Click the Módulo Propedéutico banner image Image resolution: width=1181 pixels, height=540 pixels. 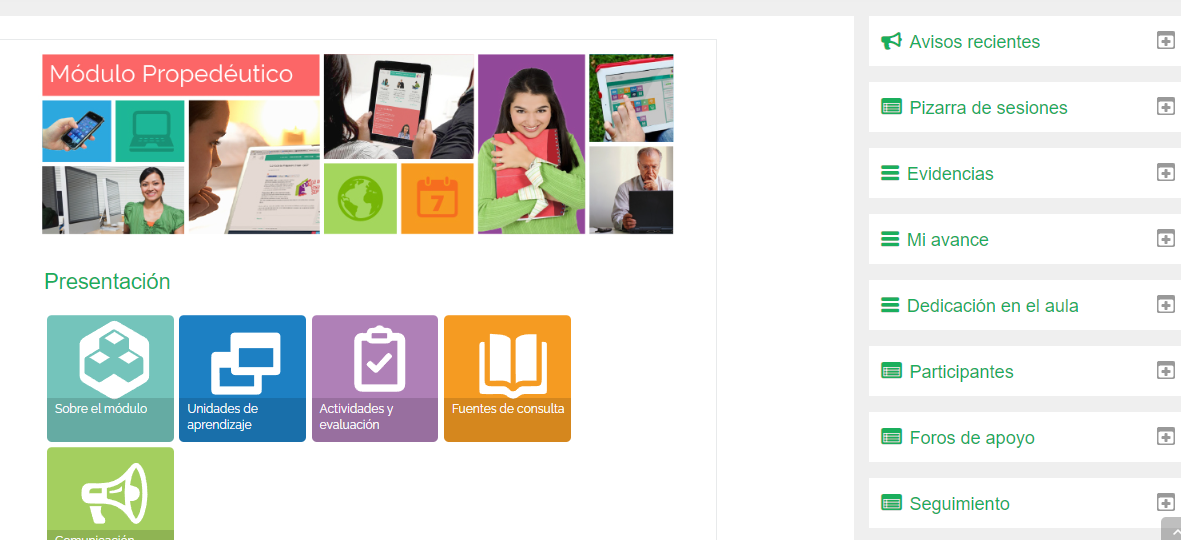click(x=358, y=144)
